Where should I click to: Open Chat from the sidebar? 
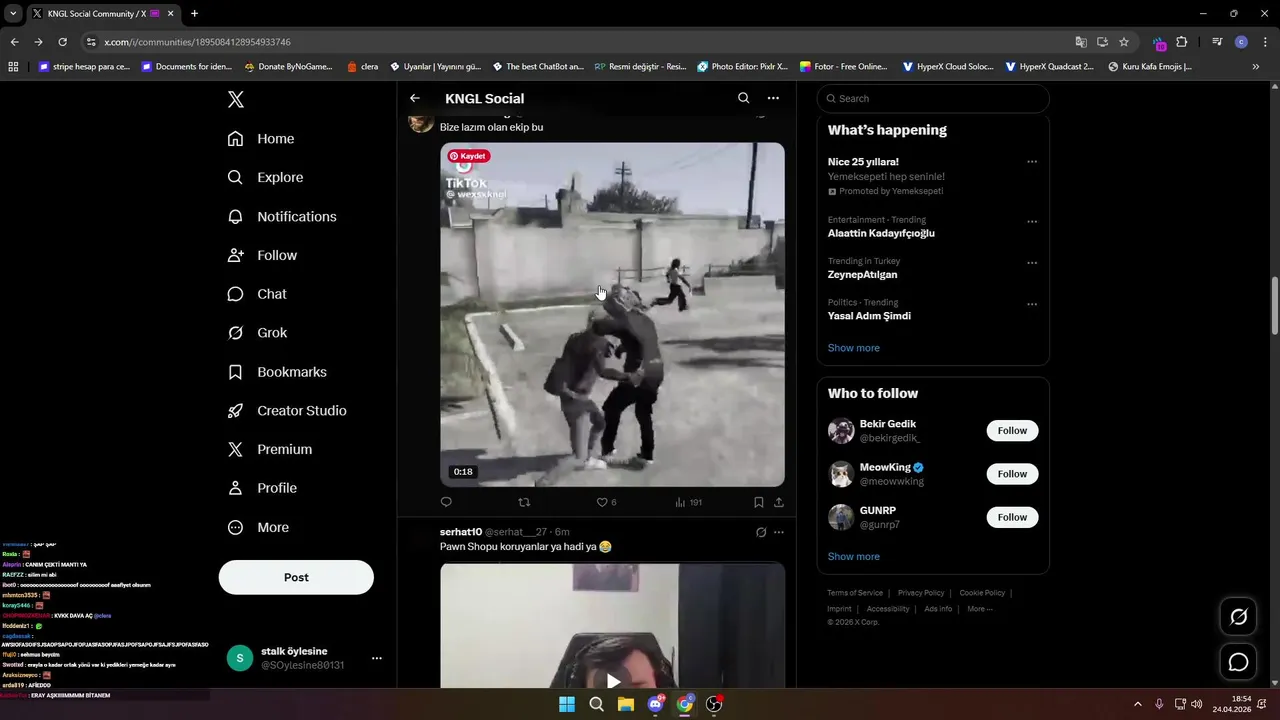point(257,294)
